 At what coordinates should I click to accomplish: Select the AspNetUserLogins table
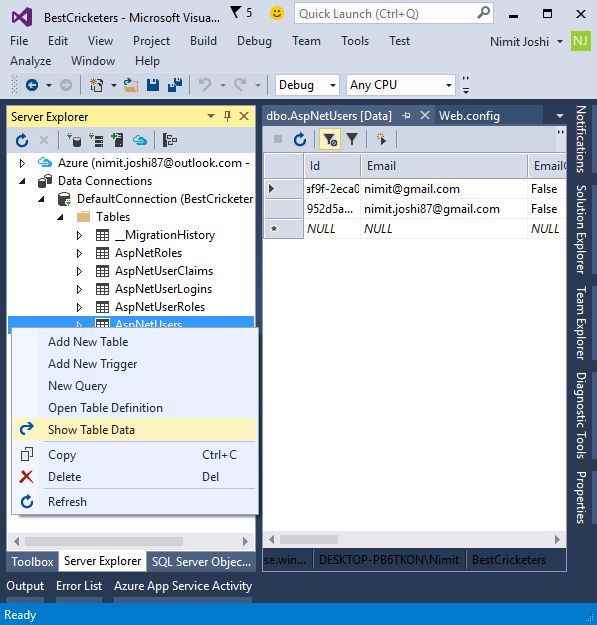click(163, 289)
